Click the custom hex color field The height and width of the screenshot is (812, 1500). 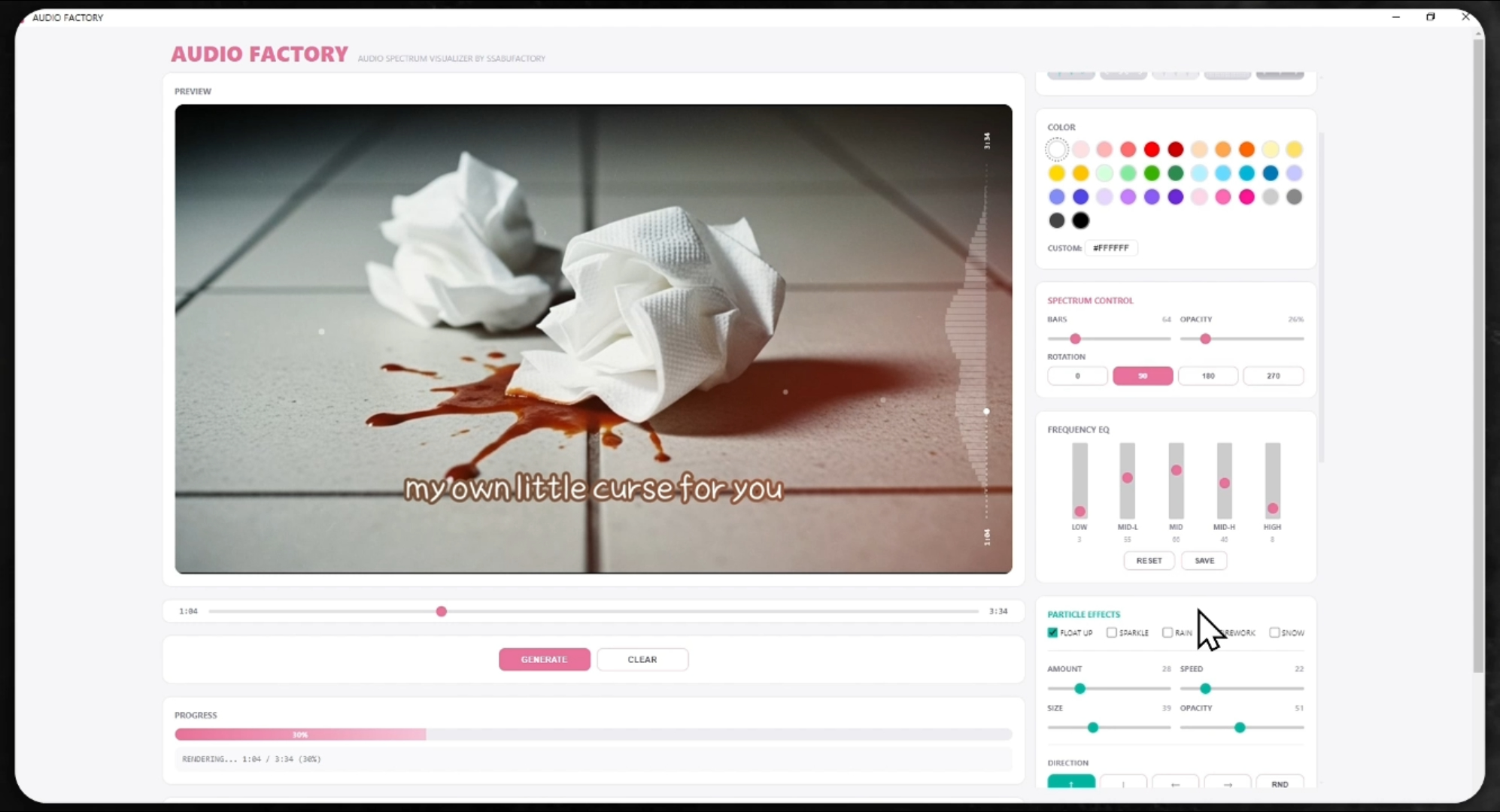pos(1111,248)
